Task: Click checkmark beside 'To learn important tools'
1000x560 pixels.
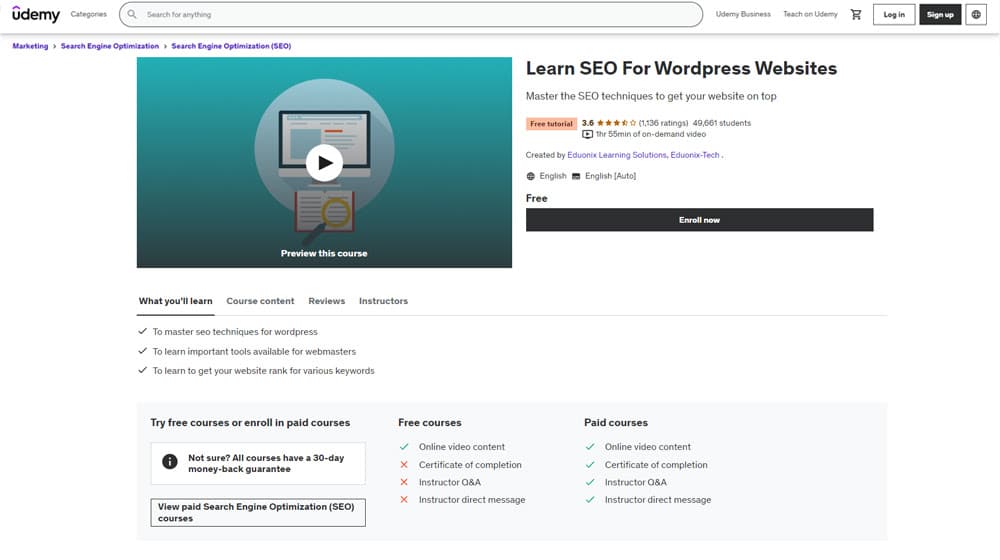Action: [x=143, y=351]
